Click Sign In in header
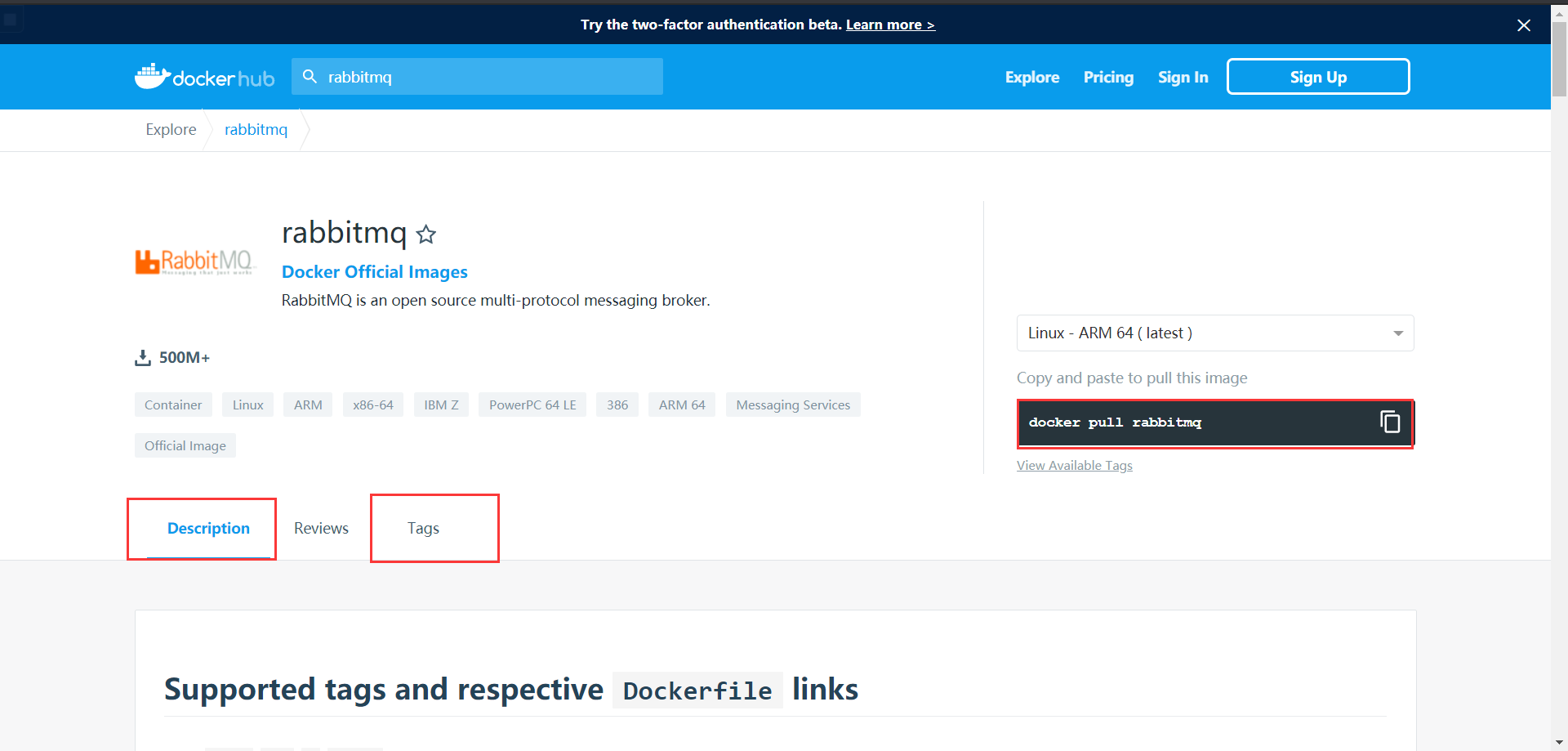The width and height of the screenshot is (1568, 751). [1183, 77]
